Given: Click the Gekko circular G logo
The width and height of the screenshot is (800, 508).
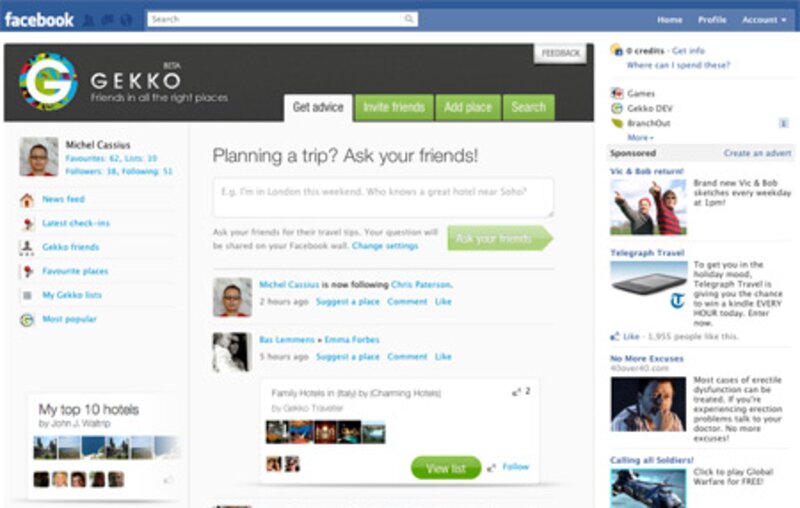Looking at the screenshot, I should click(x=48, y=82).
